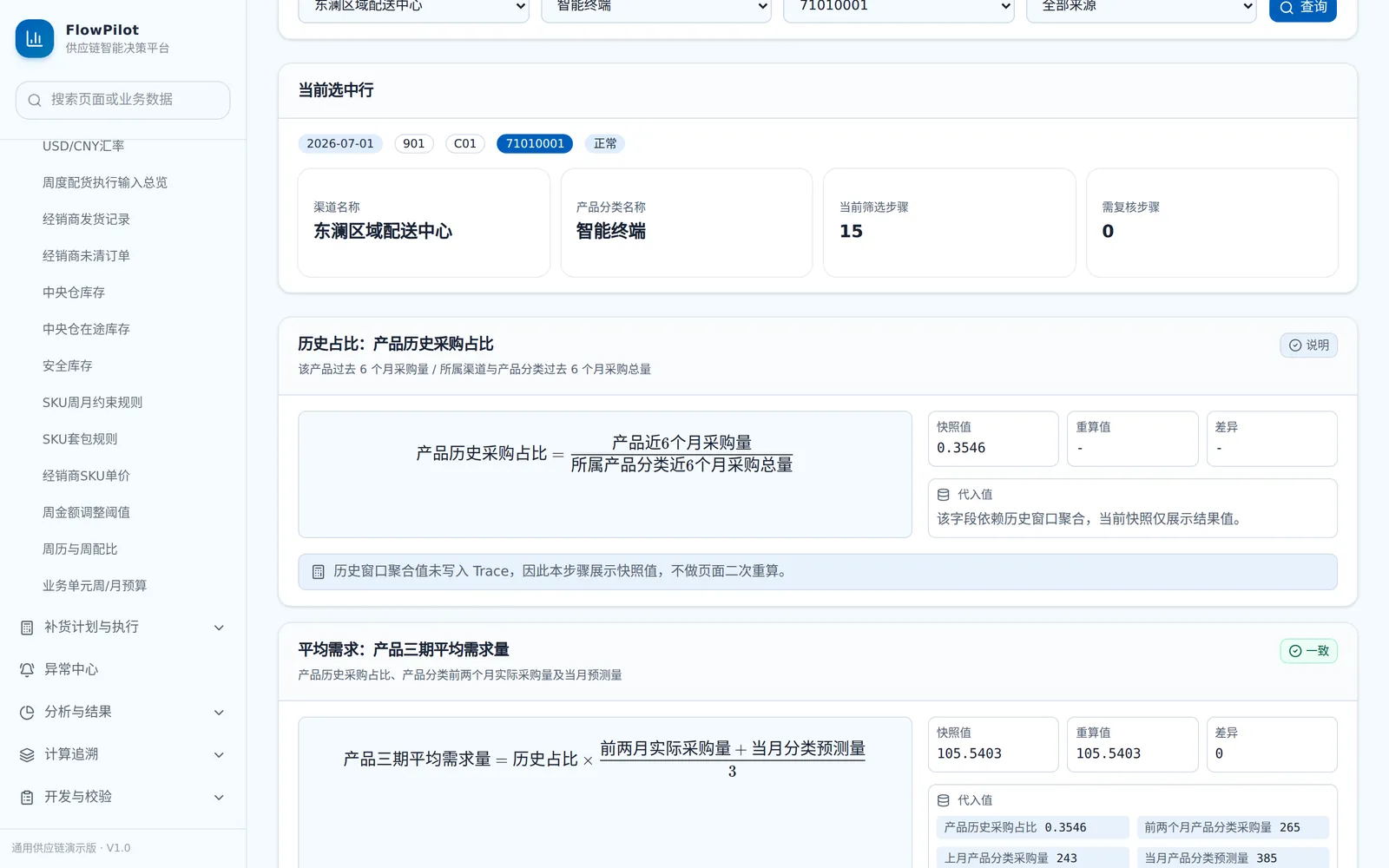Open 周金额调整阈值 page
The height and width of the screenshot is (868, 1389).
pos(86,512)
